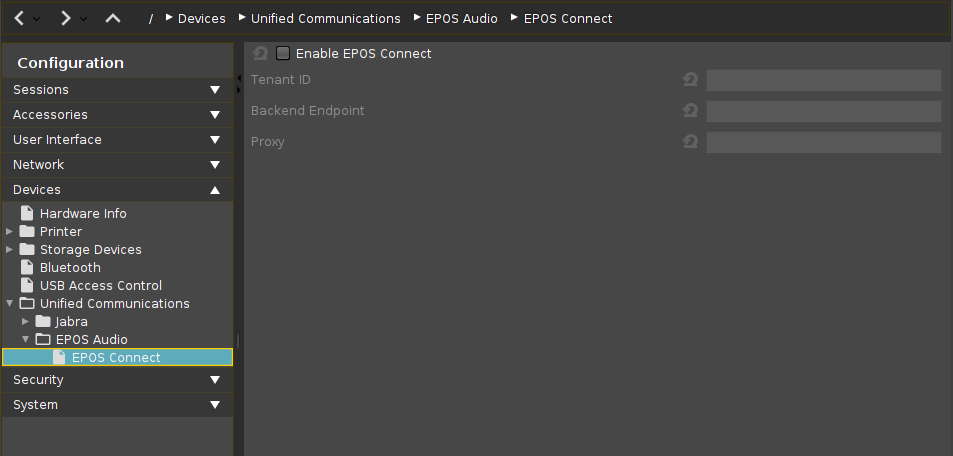Image resolution: width=953 pixels, height=456 pixels.
Task: Click Devices in the breadcrumb path
Action: pos(201,19)
